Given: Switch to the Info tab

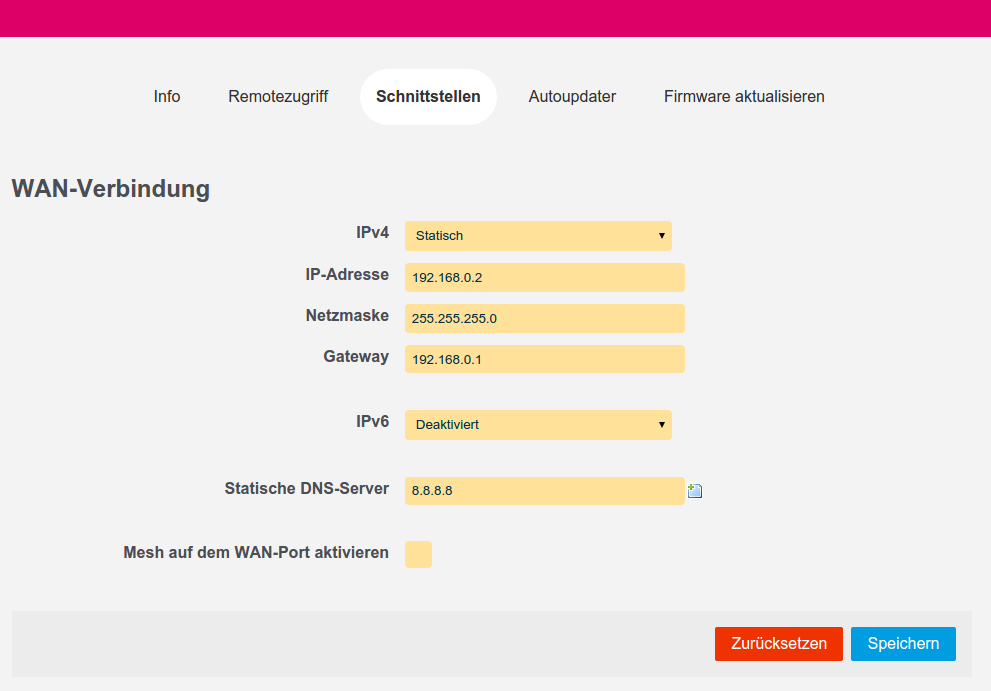Looking at the screenshot, I should click(x=167, y=97).
